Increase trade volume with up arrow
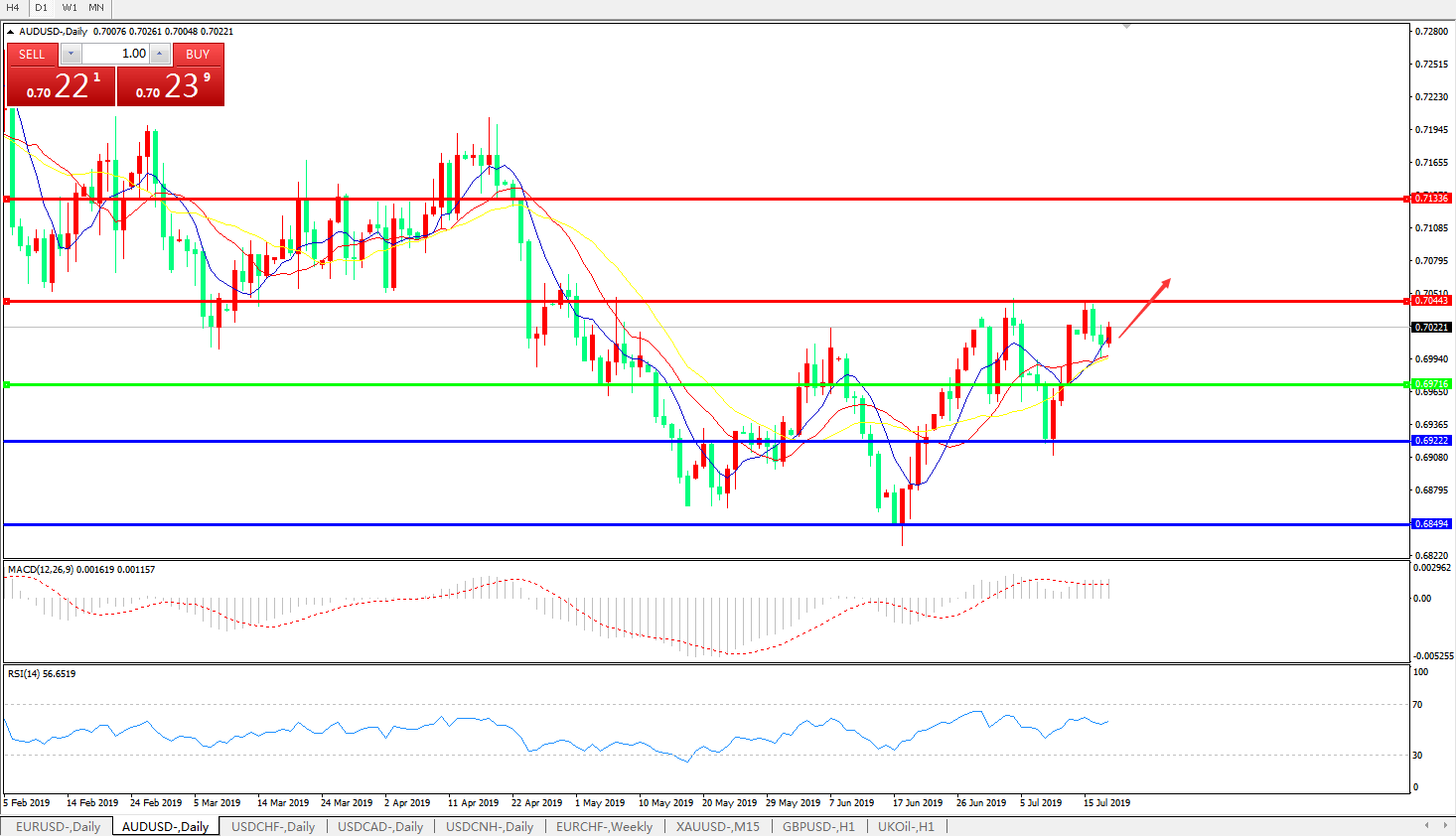The image size is (1456, 837). coord(159,54)
